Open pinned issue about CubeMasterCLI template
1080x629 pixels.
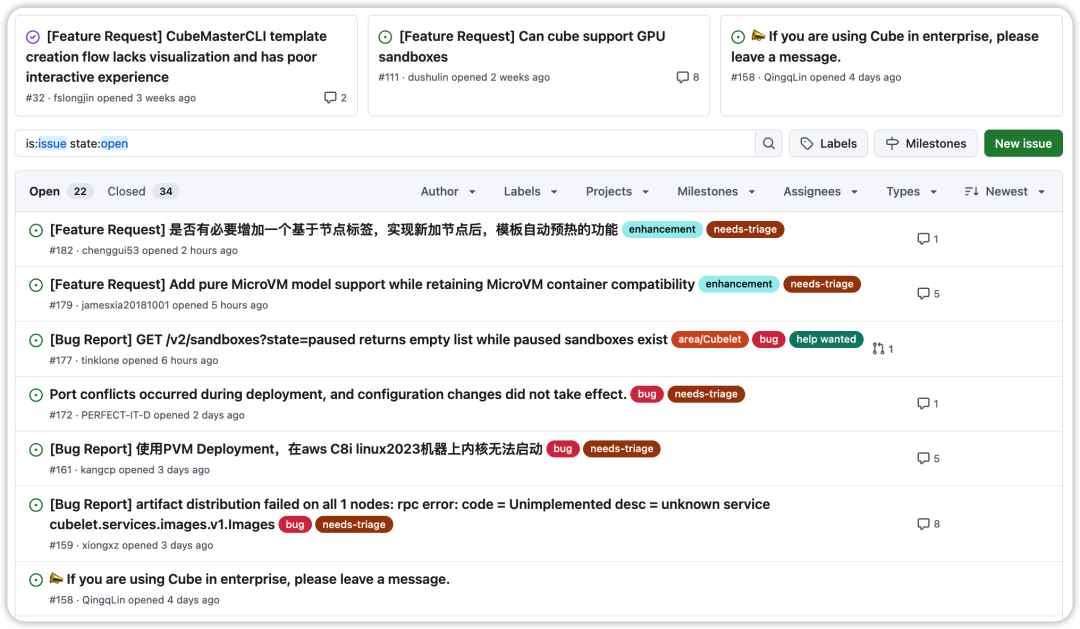(176, 56)
